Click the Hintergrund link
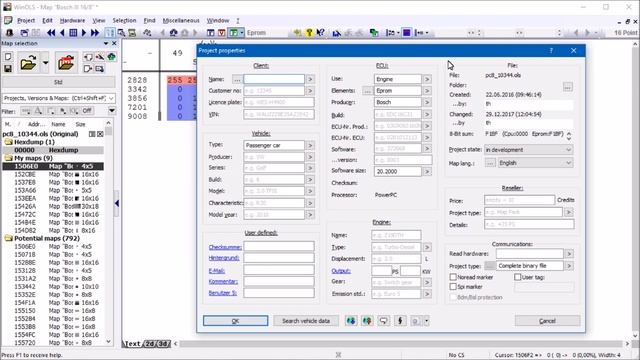Viewport: 640px width, 360px height. 224,258
